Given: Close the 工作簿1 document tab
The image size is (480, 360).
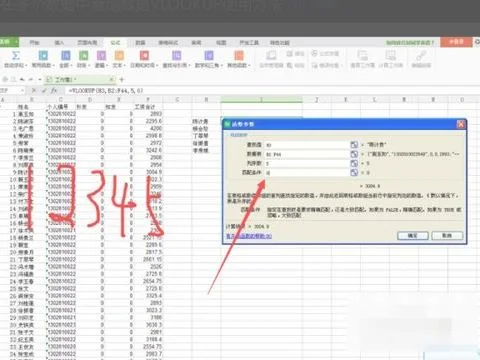Looking at the screenshot, I should 111,80.
